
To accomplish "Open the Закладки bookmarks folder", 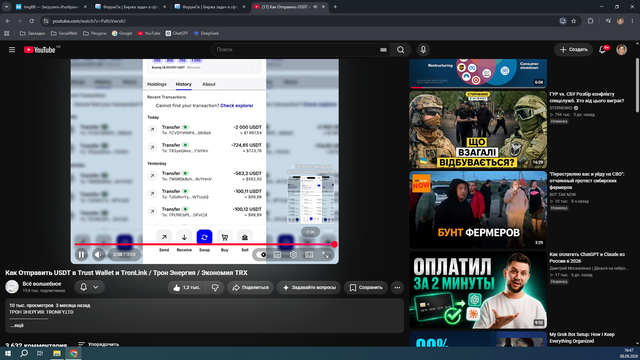I will click(x=32, y=33).
